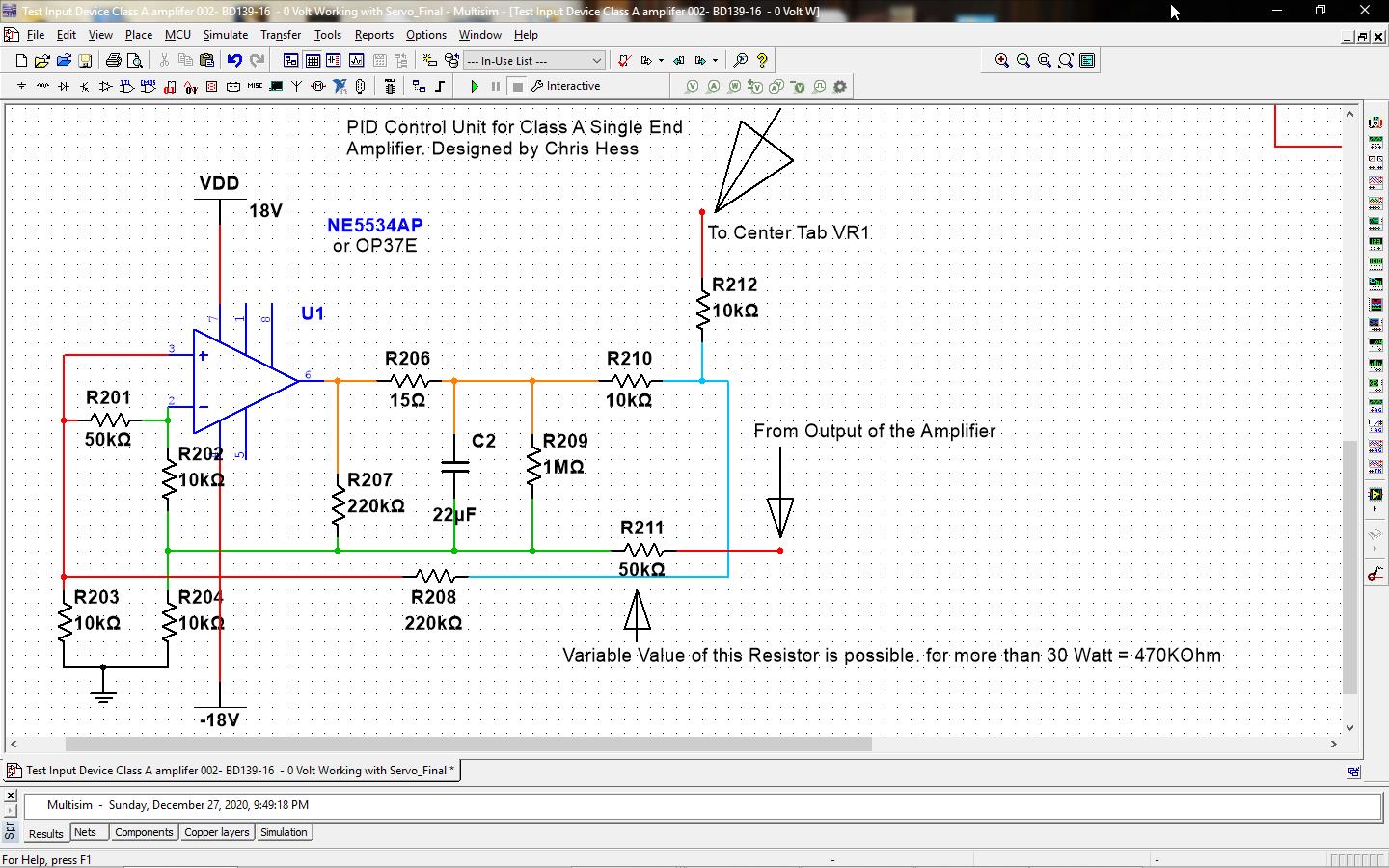This screenshot has height=868, width=1389.
Task: Click the New design icon
Action: [x=21, y=60]
